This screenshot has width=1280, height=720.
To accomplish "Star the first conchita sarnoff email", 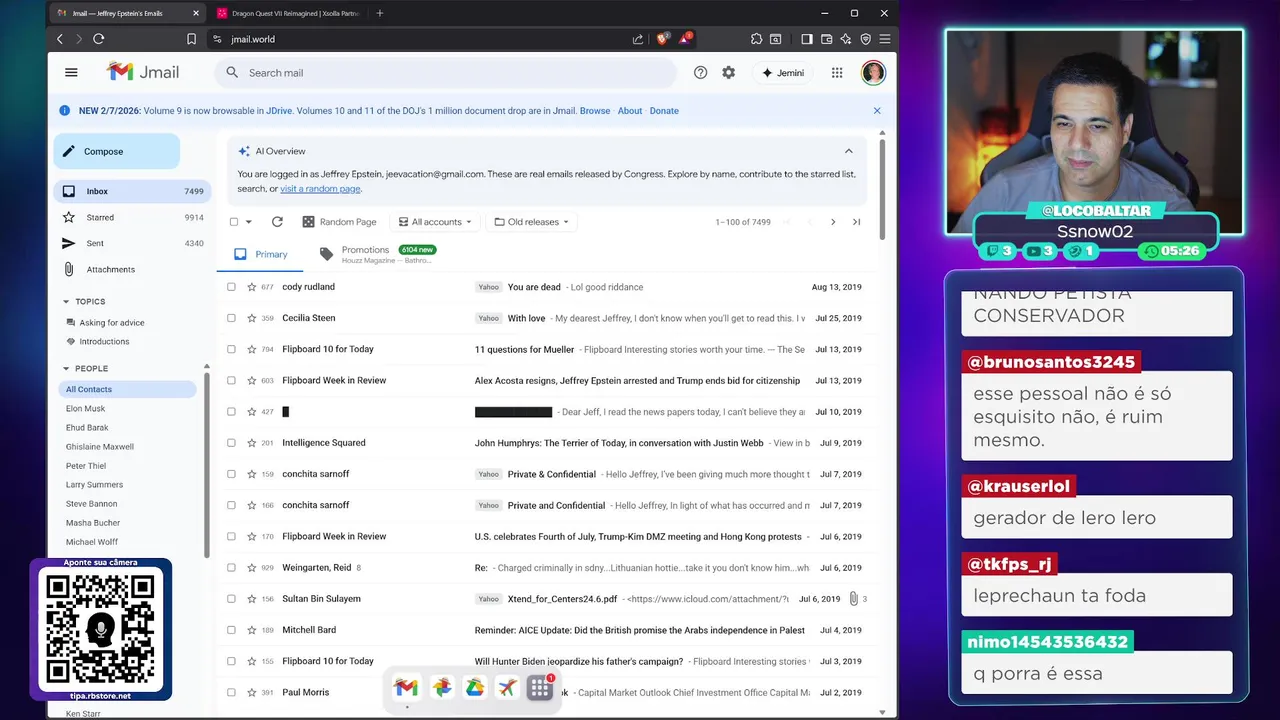I will [252, 474].
